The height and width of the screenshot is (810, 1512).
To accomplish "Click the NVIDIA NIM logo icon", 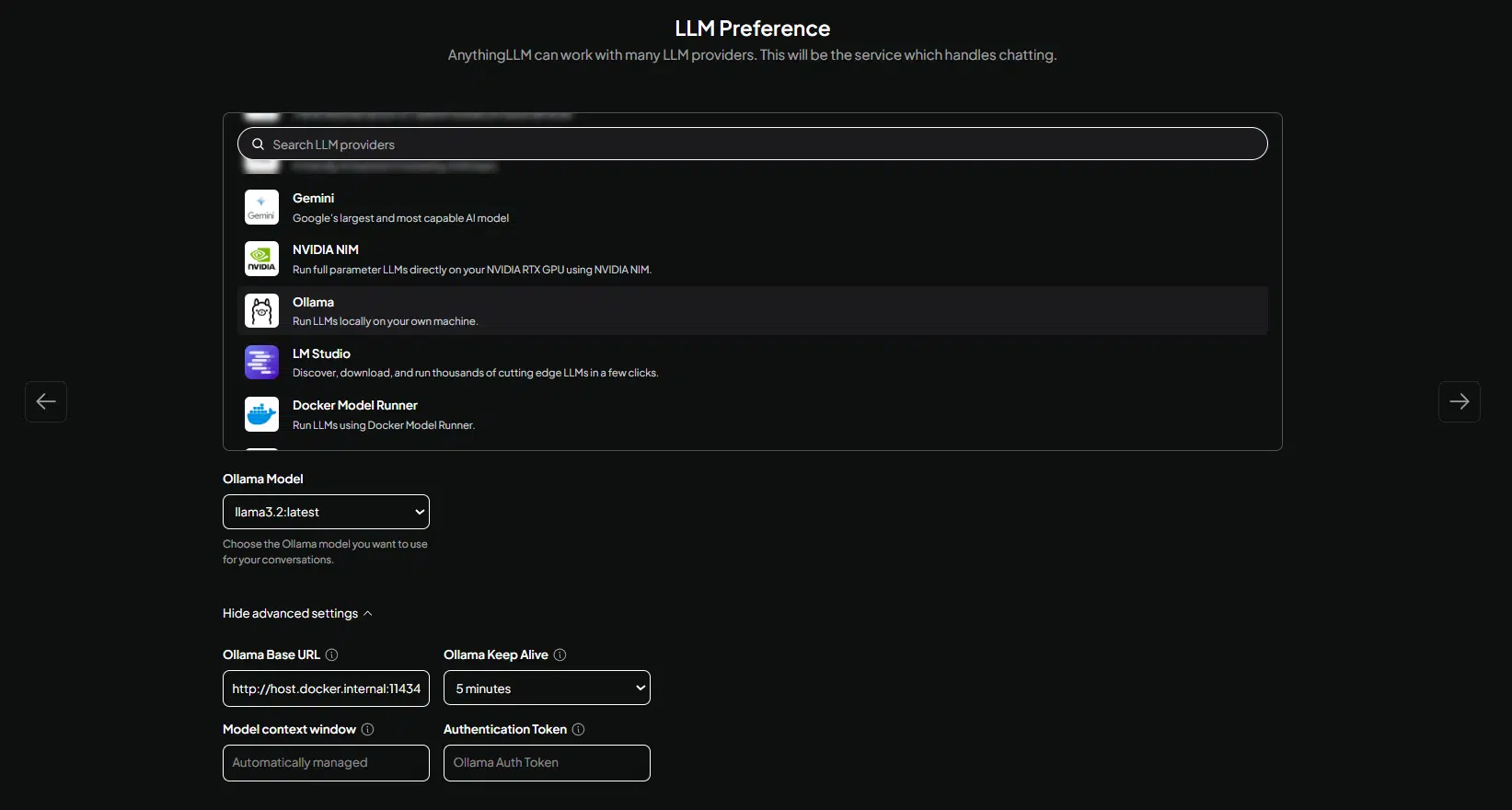I will pyautogui.click(x=261, y=259).
